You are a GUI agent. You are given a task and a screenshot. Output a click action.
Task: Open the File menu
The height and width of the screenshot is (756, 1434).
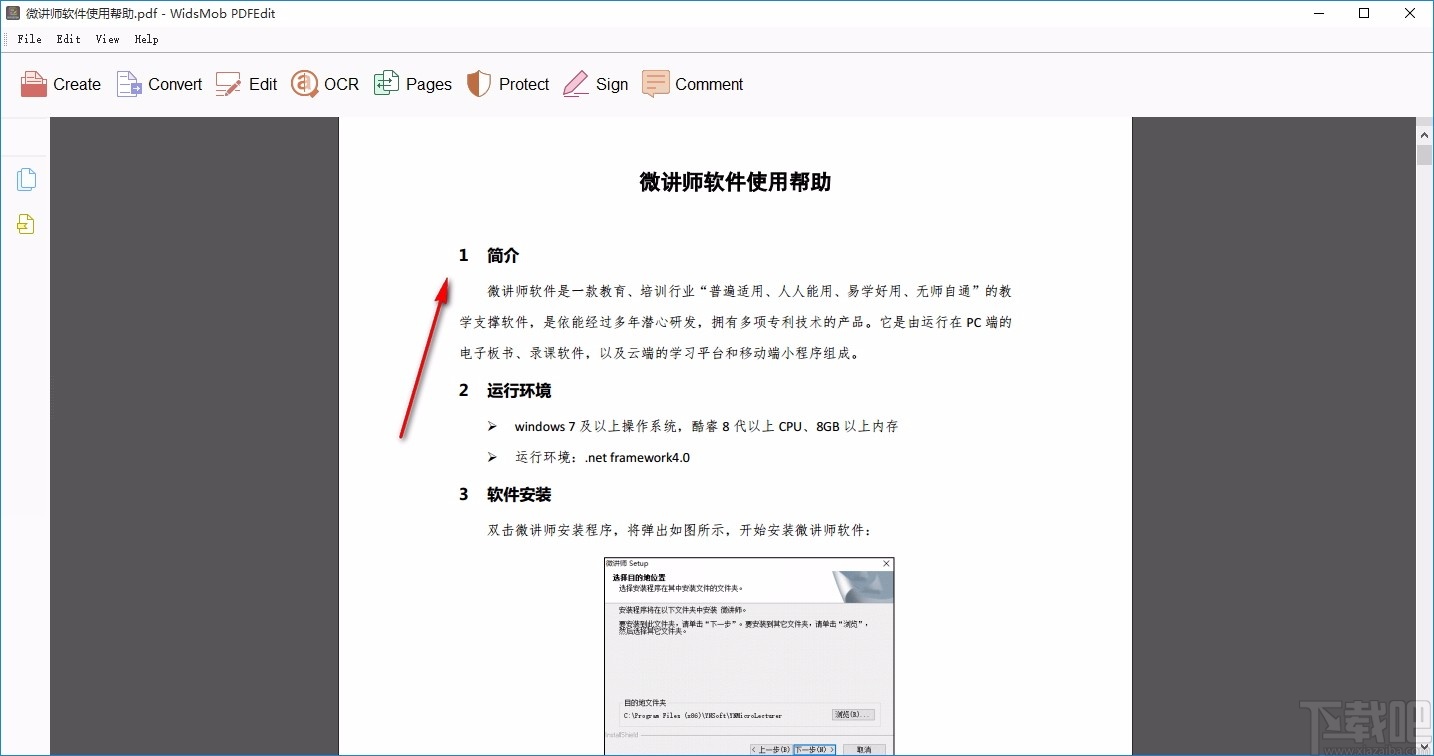click(x=29, y=39)
